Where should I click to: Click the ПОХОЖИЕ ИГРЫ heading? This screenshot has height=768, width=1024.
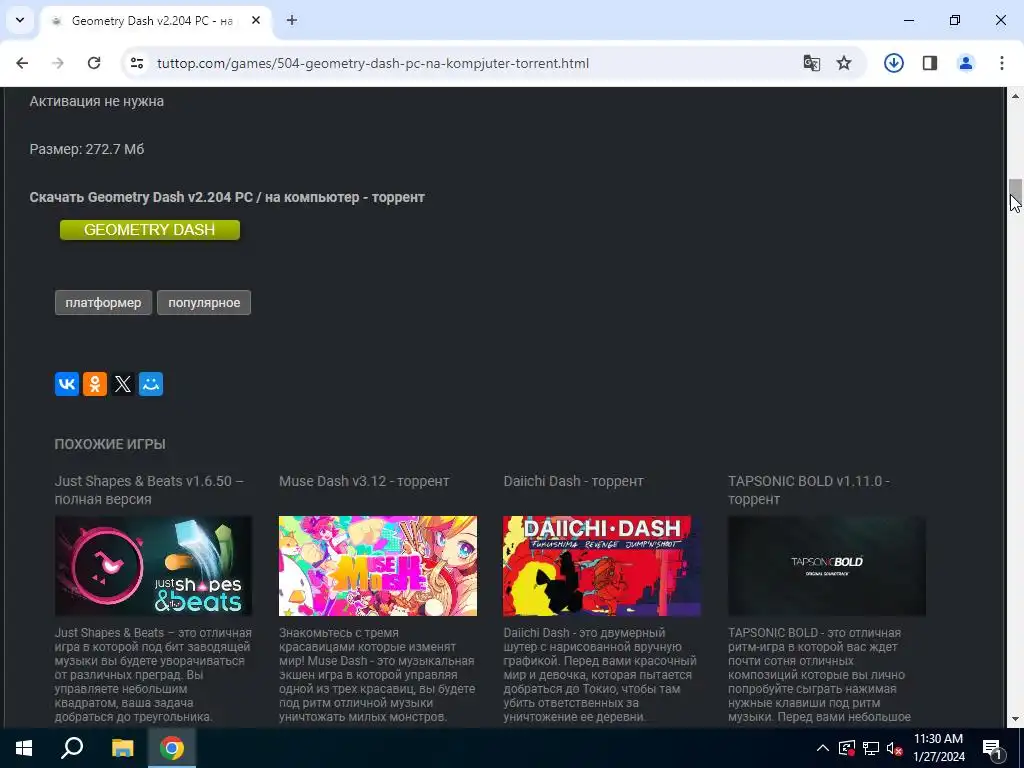110,444
